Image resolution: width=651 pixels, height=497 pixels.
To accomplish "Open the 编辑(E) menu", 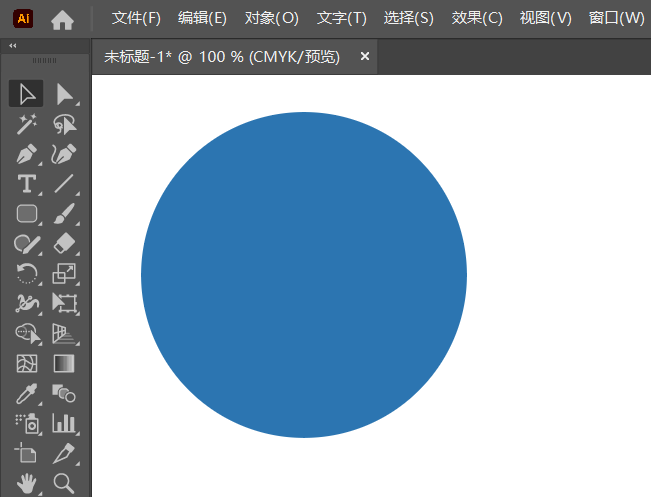I will [203, 18].
